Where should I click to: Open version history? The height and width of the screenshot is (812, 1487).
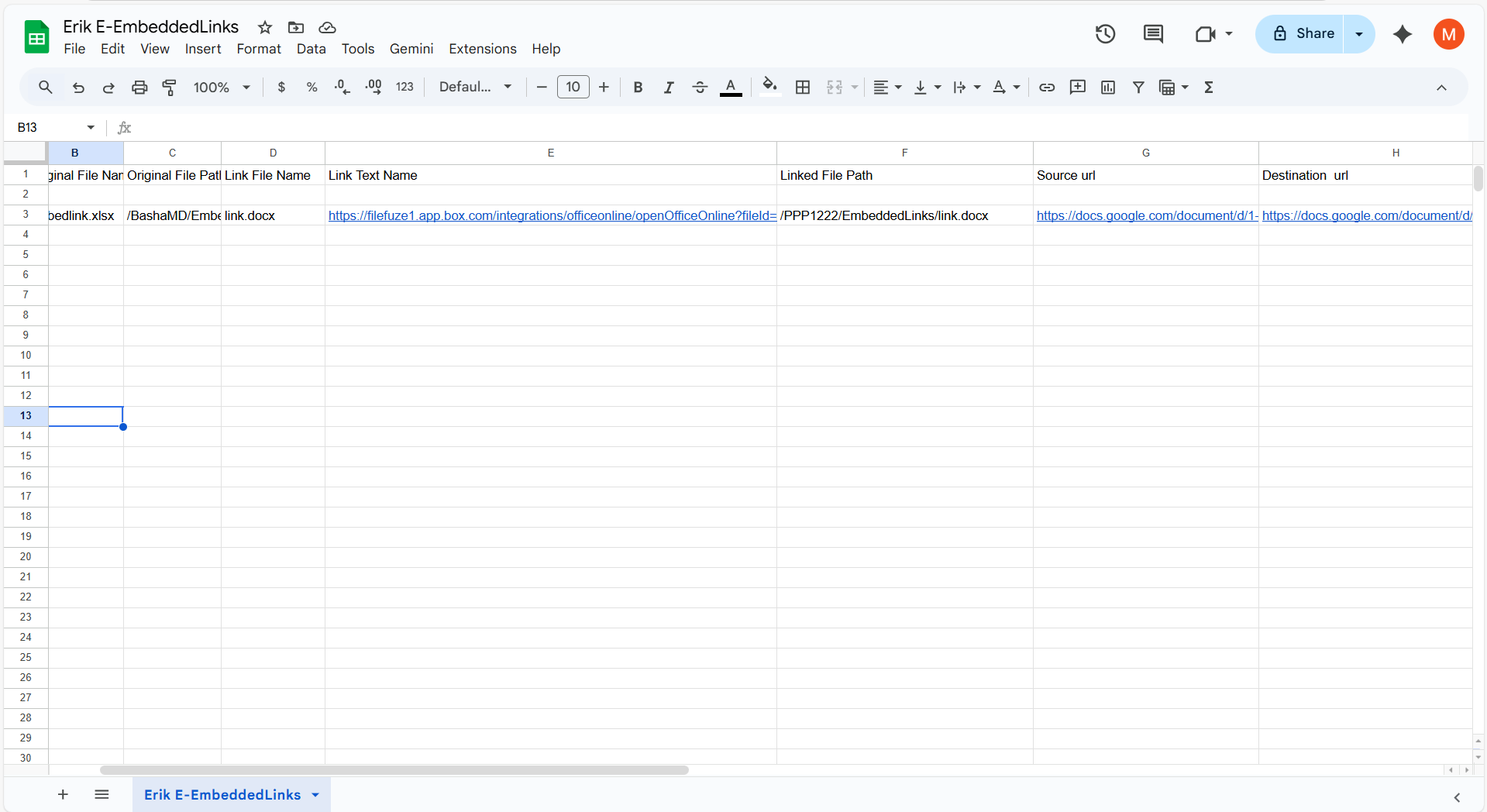point(1104,34)
